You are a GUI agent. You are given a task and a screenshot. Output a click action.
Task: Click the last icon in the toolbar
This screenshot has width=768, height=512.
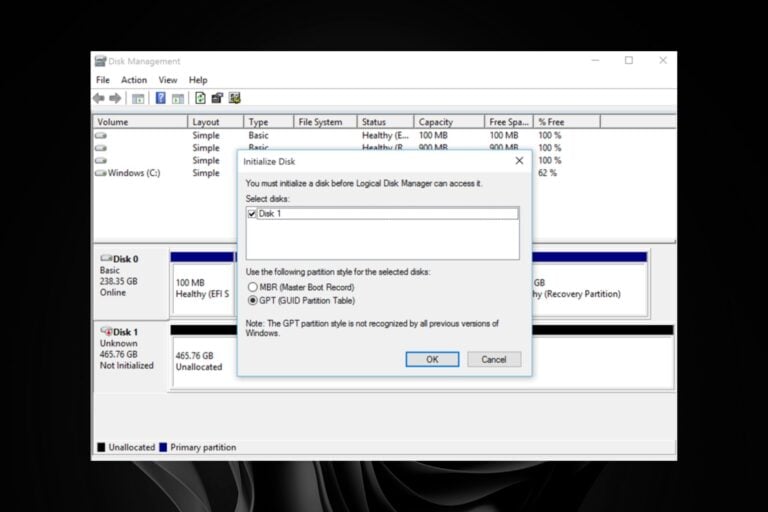[x=235, y=98]
